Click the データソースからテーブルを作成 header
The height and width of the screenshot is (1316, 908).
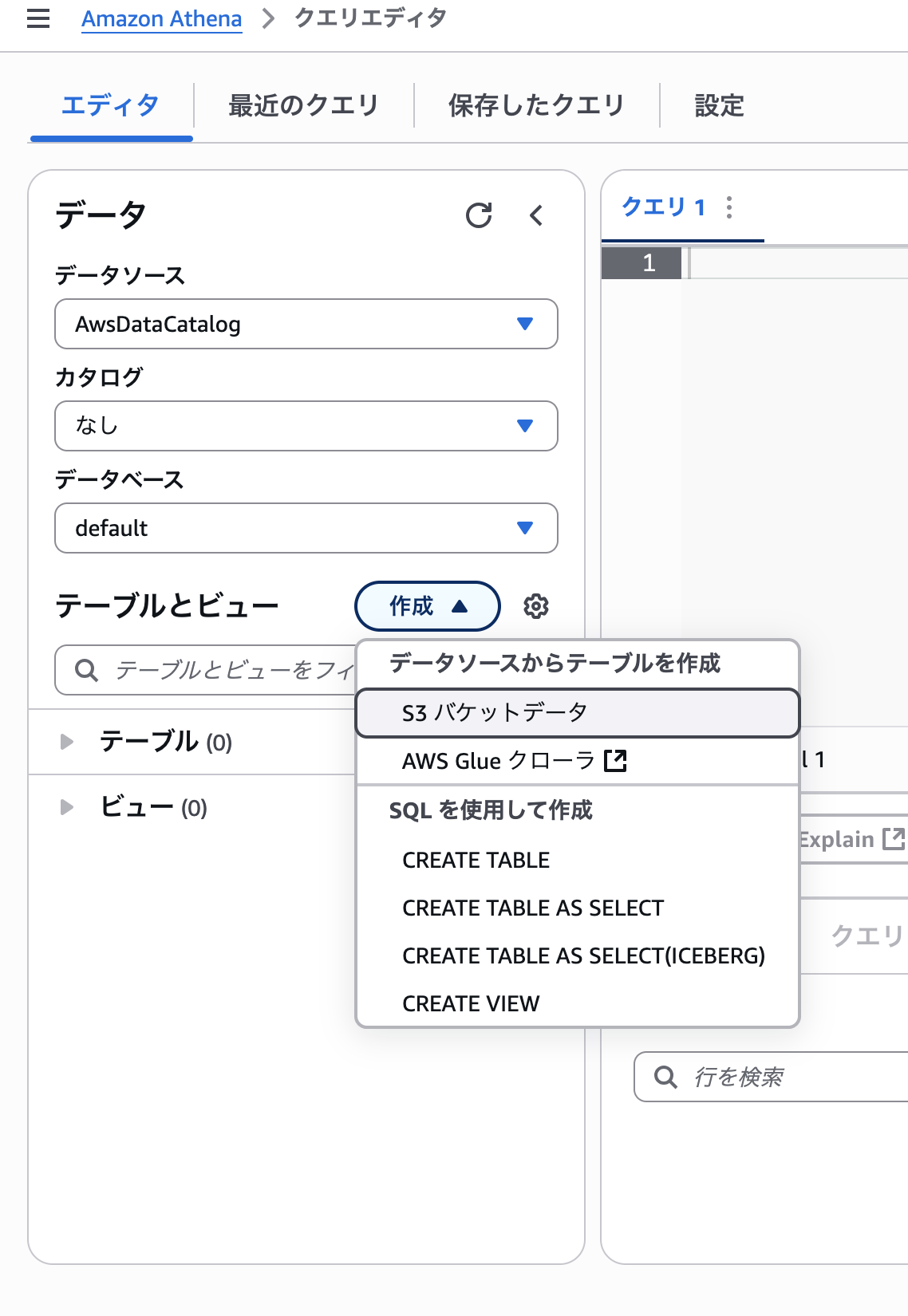555,664
